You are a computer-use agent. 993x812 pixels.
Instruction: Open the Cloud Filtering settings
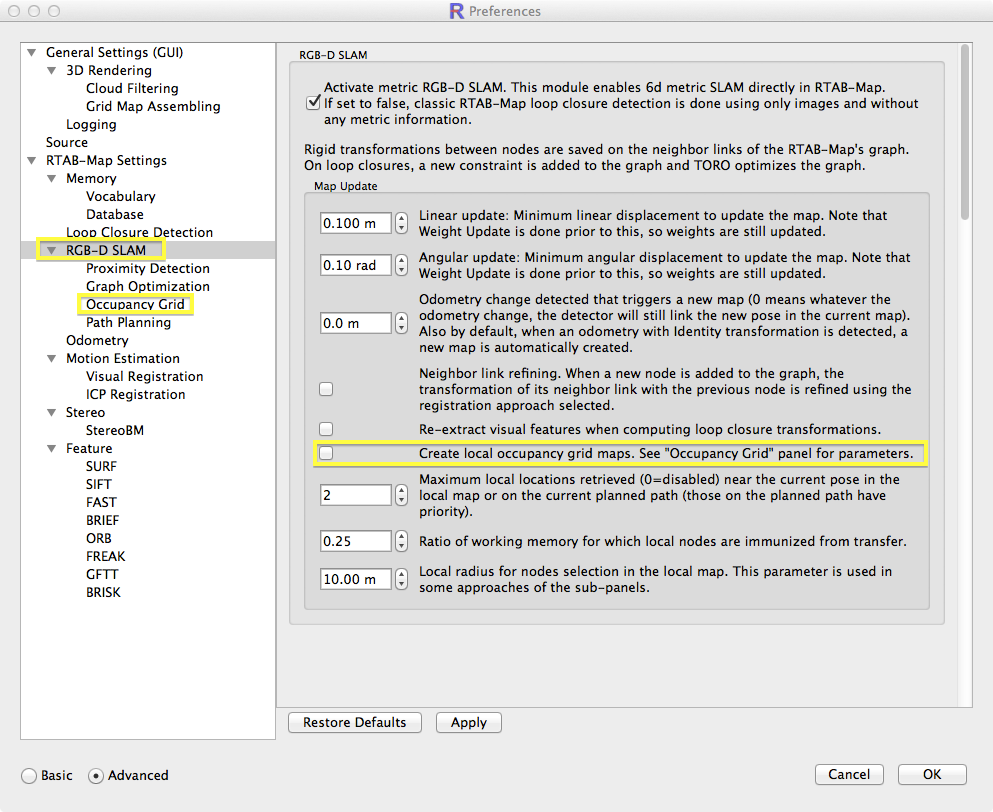132,89
